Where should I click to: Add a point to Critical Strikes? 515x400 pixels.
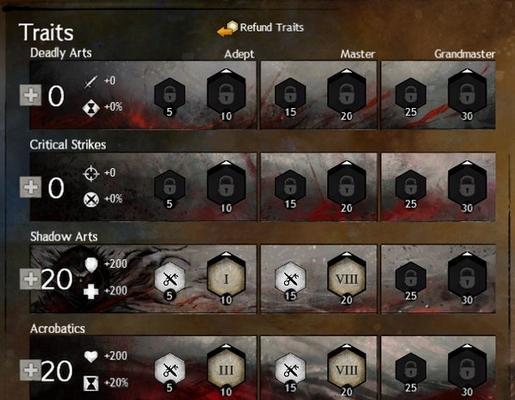click(x=30, y=187)
